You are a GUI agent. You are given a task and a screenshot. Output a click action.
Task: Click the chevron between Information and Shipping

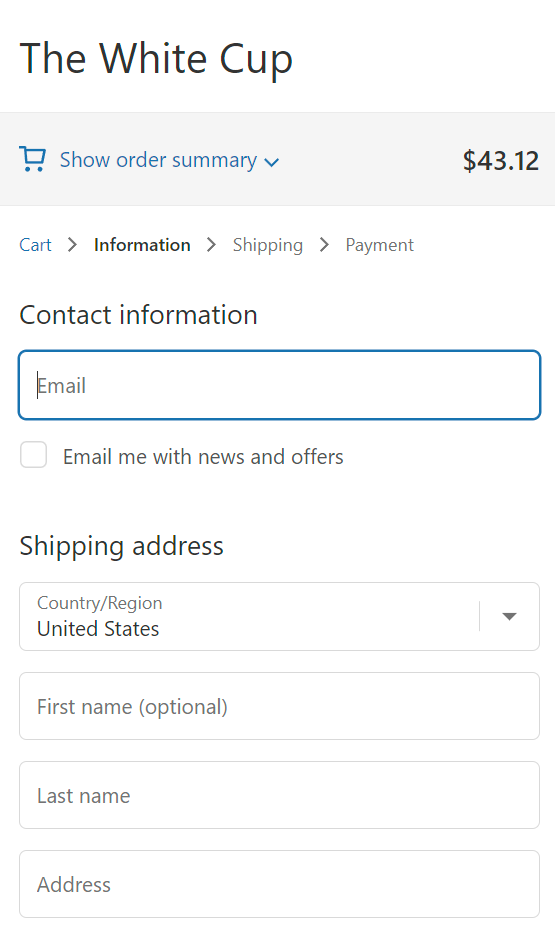tap(211, 244)
